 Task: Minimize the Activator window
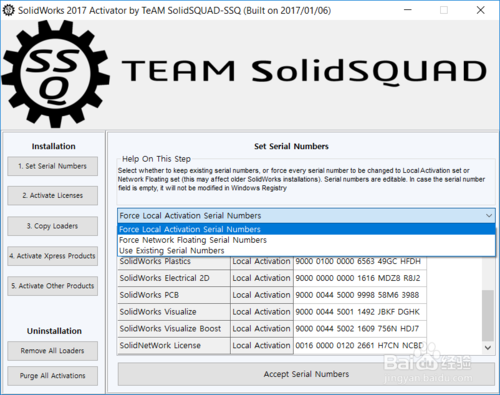408,10
